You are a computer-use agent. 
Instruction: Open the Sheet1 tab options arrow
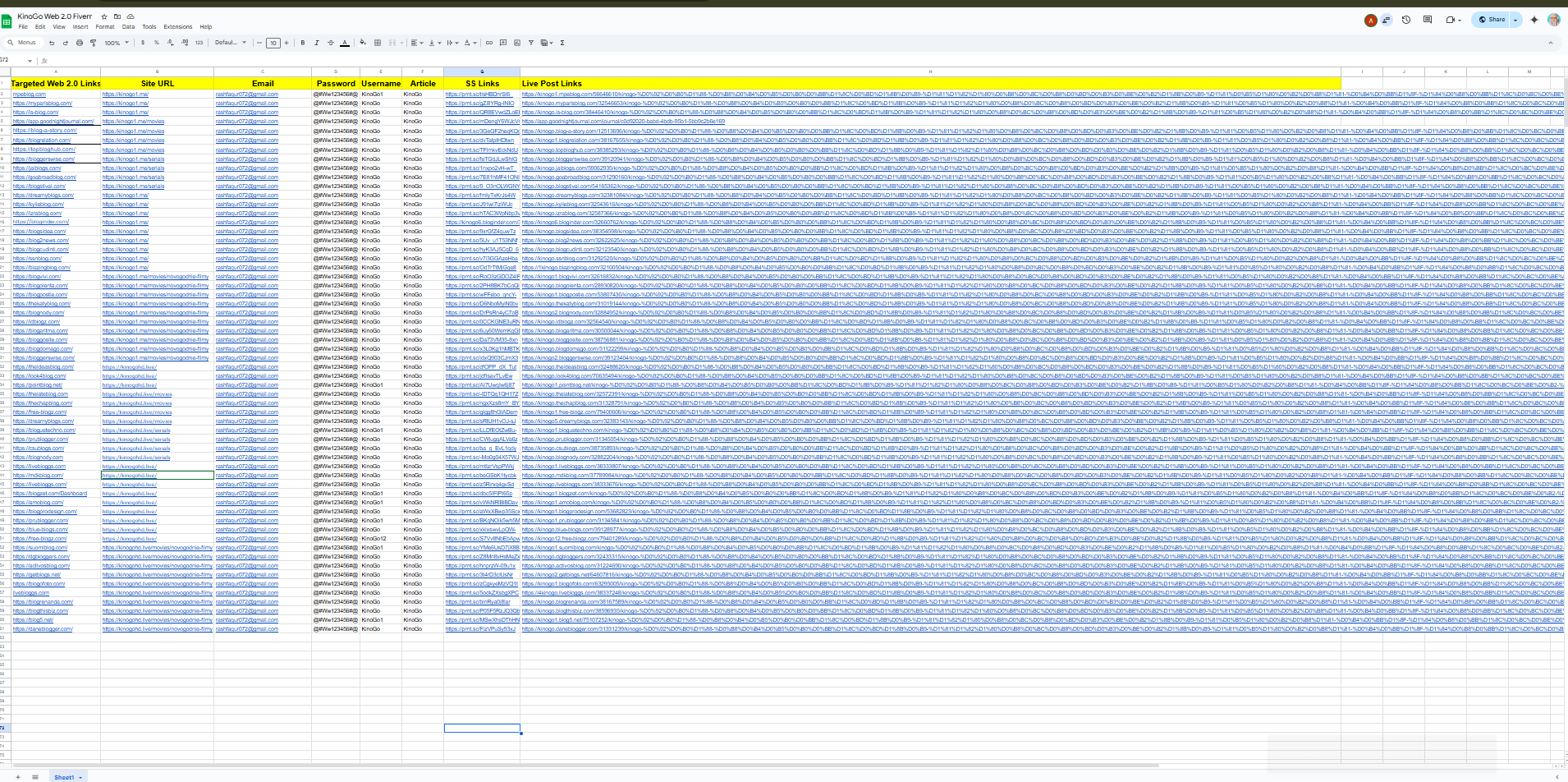point(80,777)
